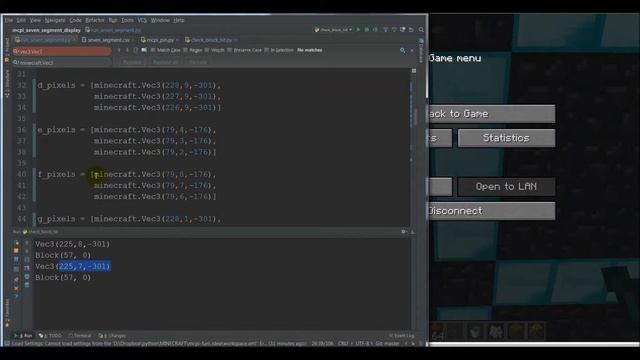
Task: Jump to the next occurrence with the find bar arrow
Action: pyautogui.click(x=127, y=50)
